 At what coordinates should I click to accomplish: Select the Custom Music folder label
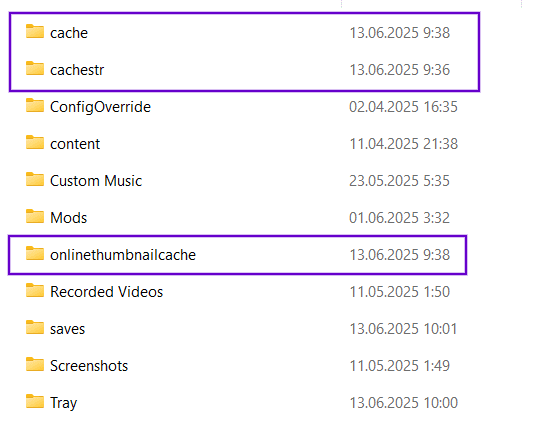coord(96,181)
